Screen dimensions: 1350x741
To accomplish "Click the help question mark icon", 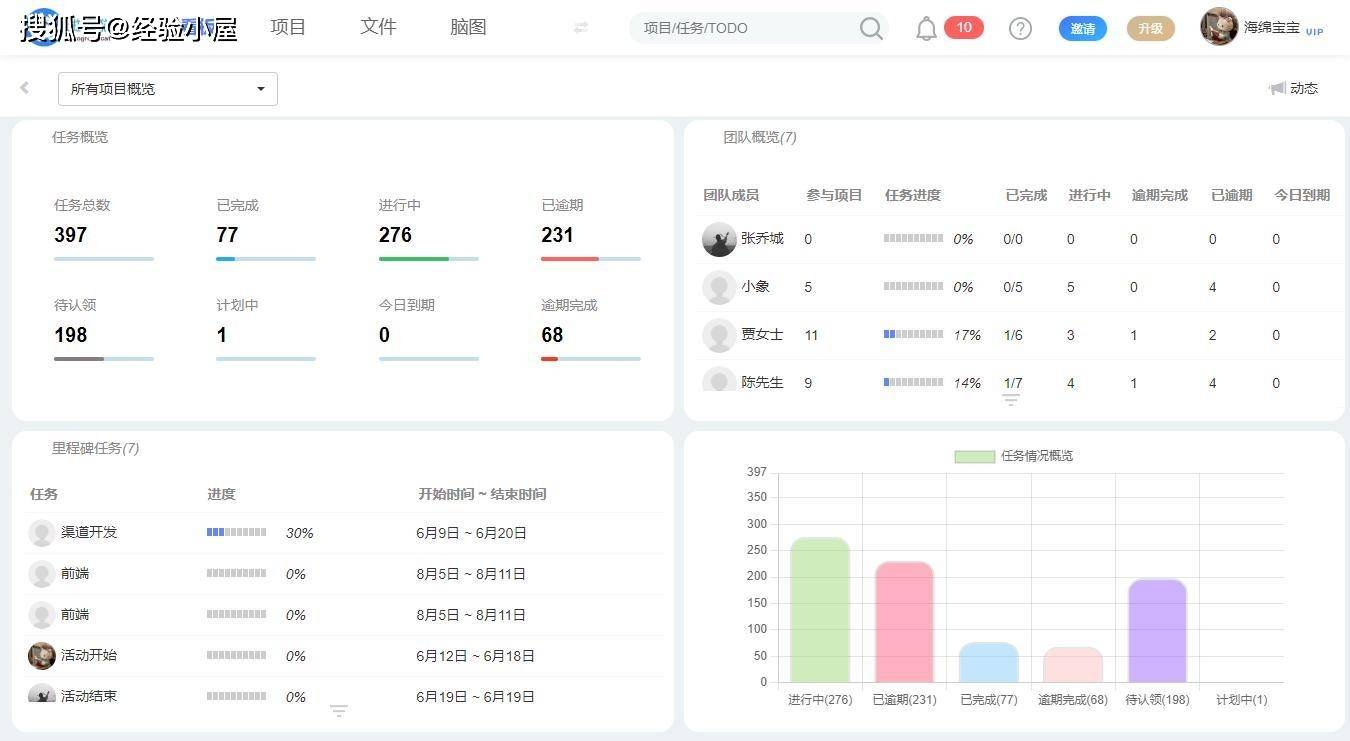I will coord(1020,29).
